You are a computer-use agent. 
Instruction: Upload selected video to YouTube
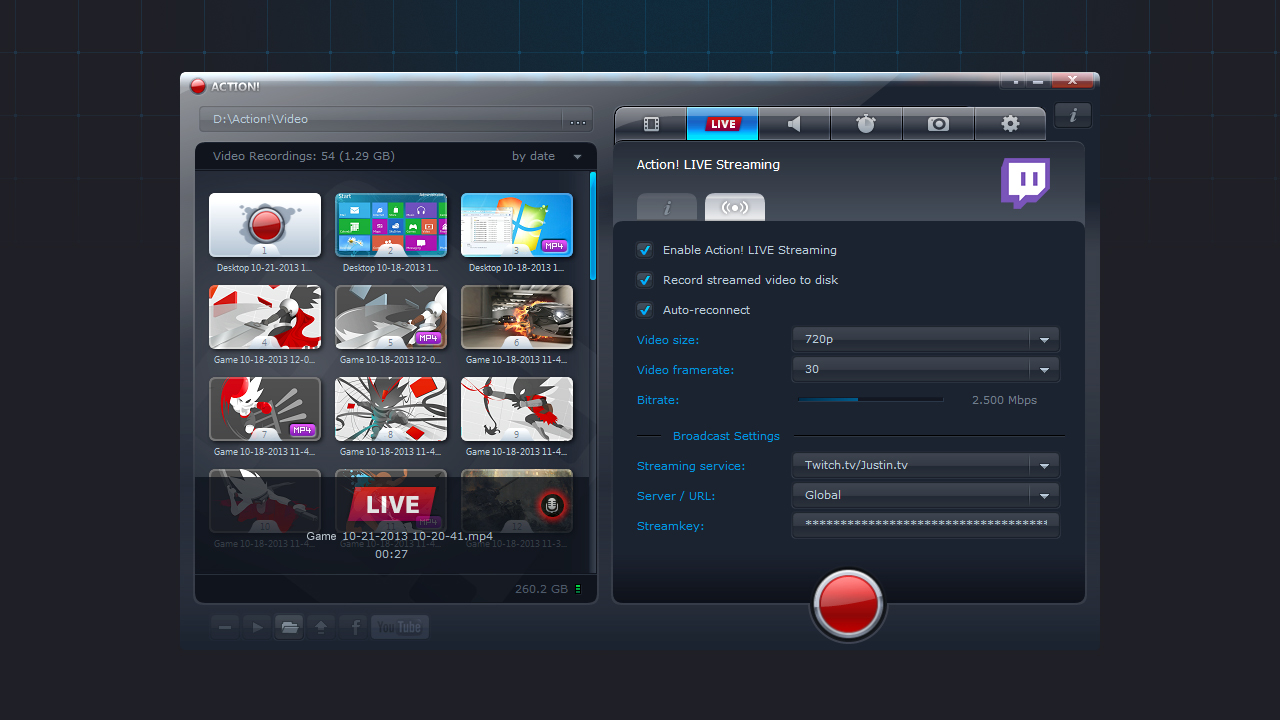[x=399, y=627]
